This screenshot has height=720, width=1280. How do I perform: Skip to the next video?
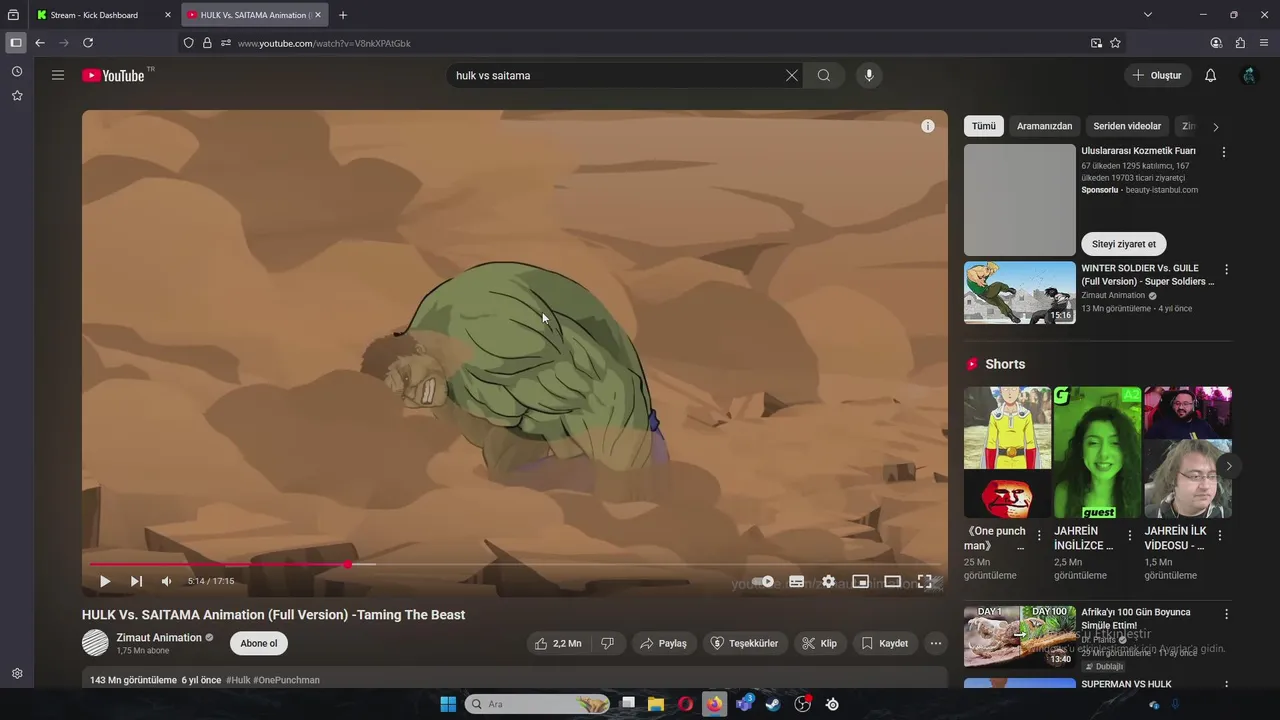(x=136, y=581)
